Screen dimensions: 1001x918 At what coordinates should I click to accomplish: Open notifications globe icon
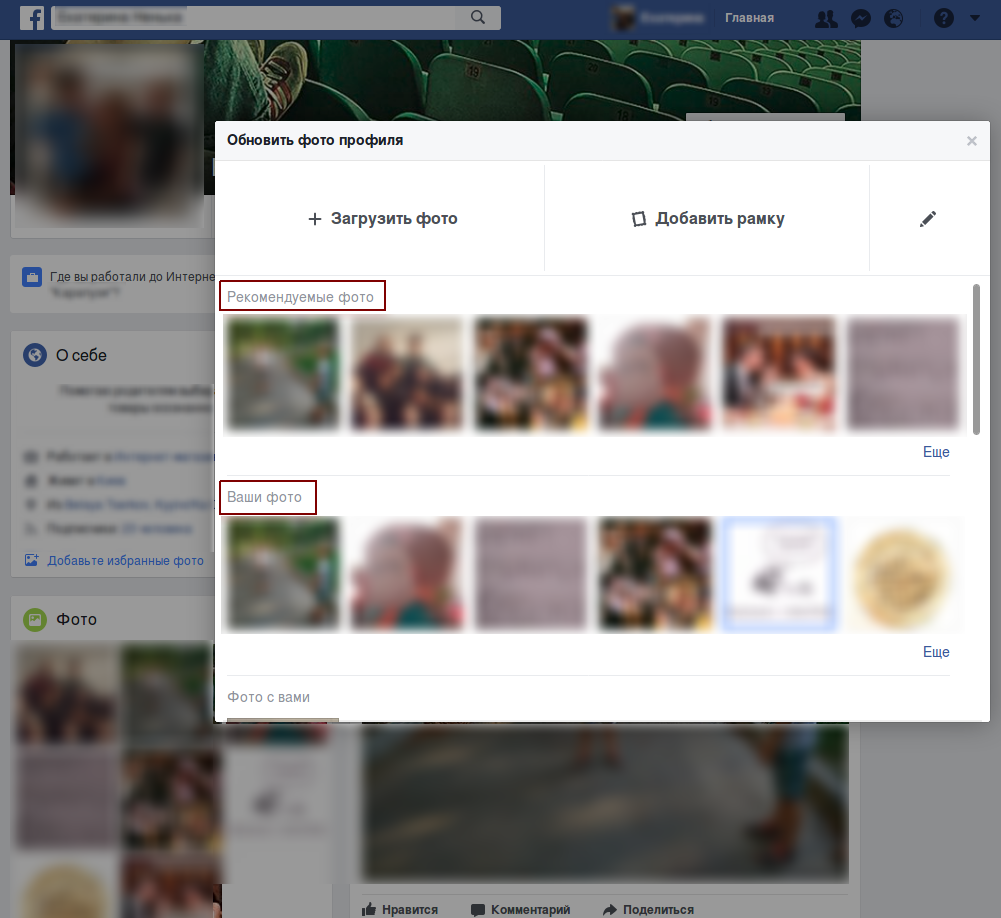click(x=894, y=18)
